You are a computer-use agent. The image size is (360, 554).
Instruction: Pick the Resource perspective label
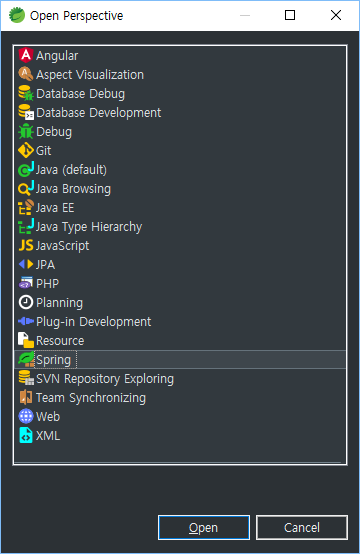pos(60,341)
